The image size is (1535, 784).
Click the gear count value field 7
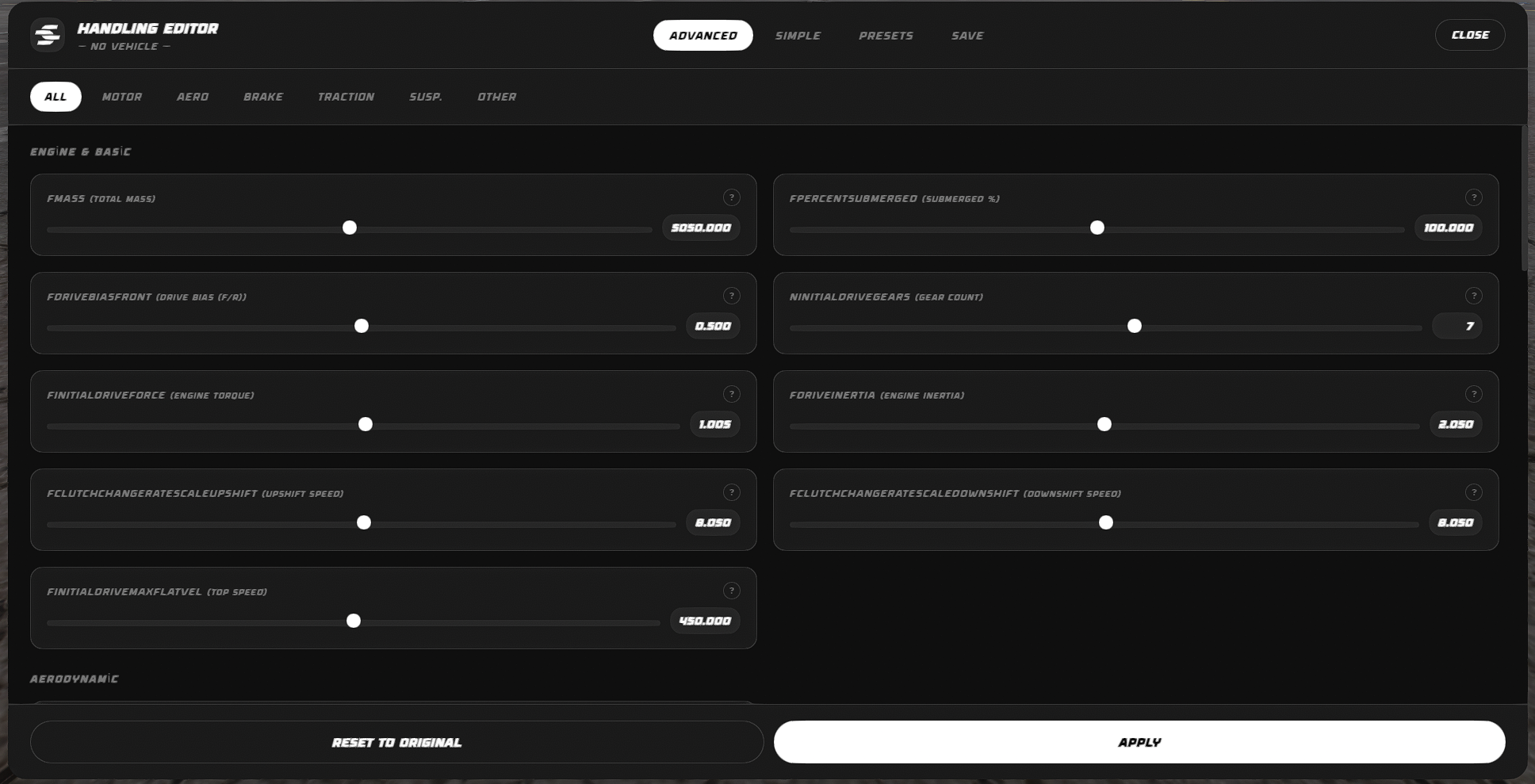[1457, 326]
